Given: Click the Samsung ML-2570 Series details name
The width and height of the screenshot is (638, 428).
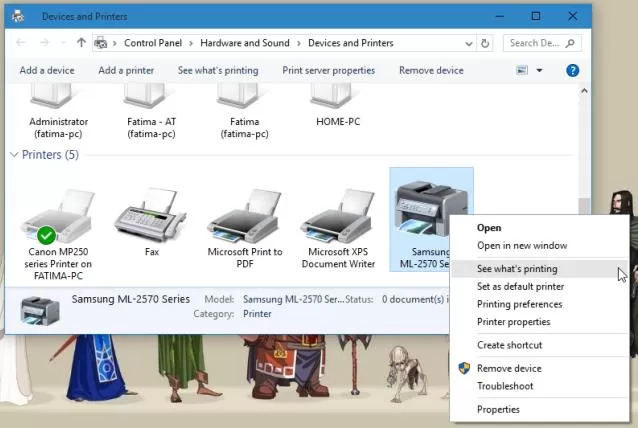Looking at the screenshot, I should (x=131, y=299).
